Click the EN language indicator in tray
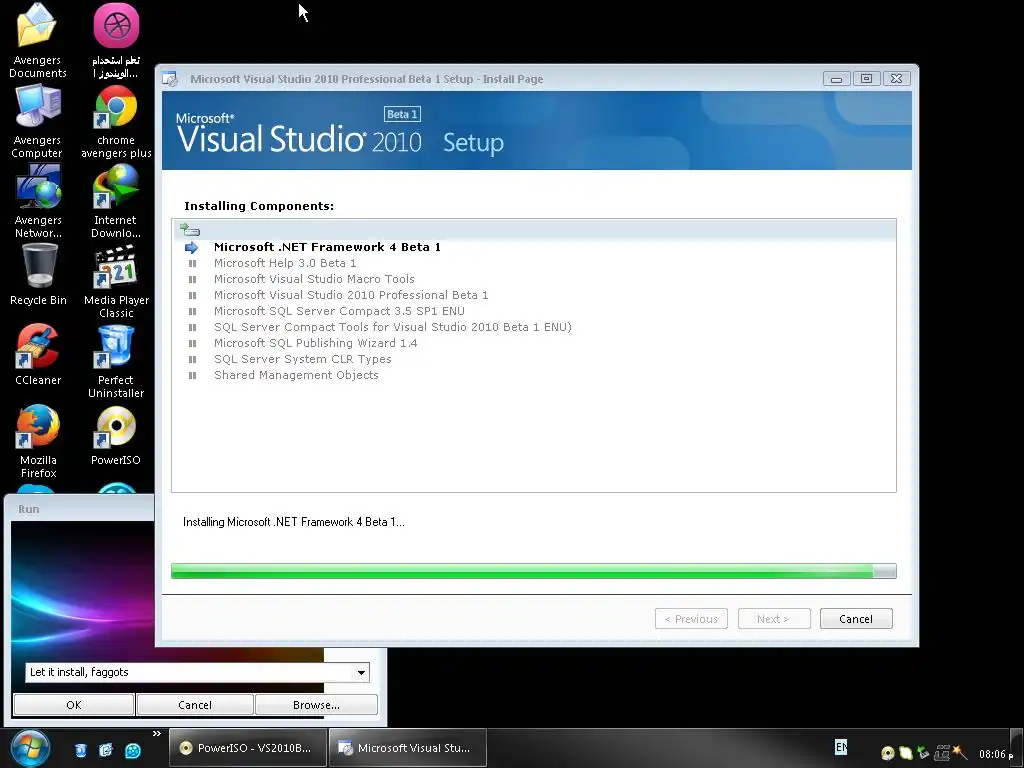Viewport: 1024px width, 768px height. pyautogui.click(x=841, y=746)
